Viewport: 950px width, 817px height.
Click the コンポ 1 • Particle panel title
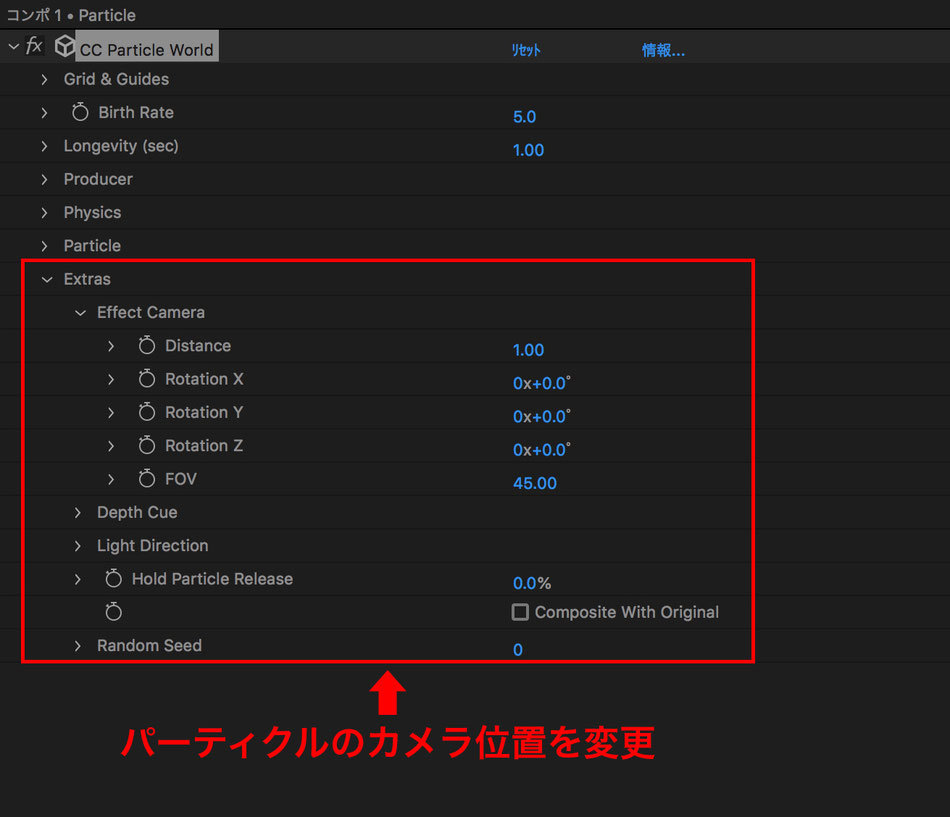pos(71,15)
